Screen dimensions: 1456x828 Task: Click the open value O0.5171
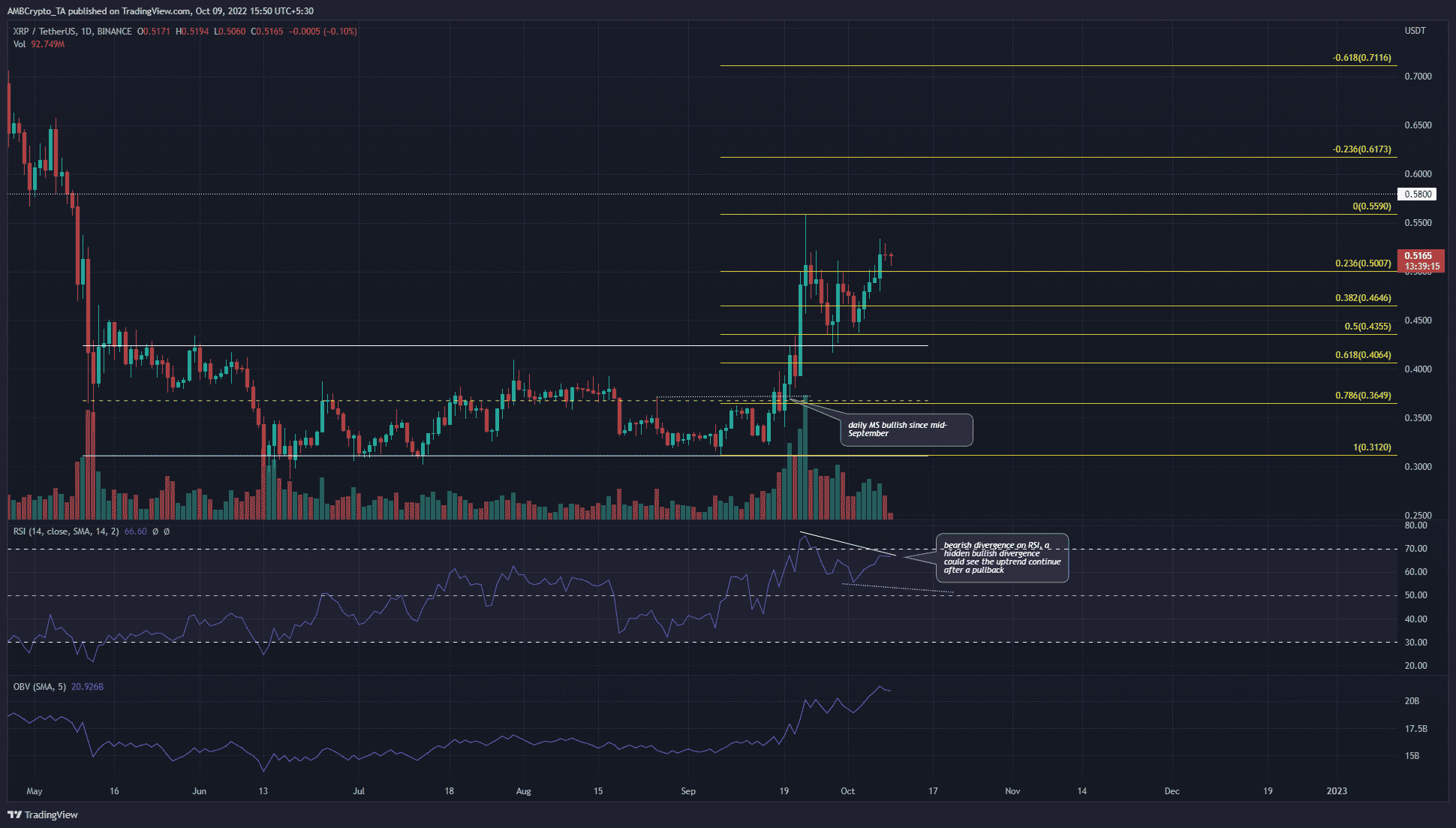(x=154, y=32)
